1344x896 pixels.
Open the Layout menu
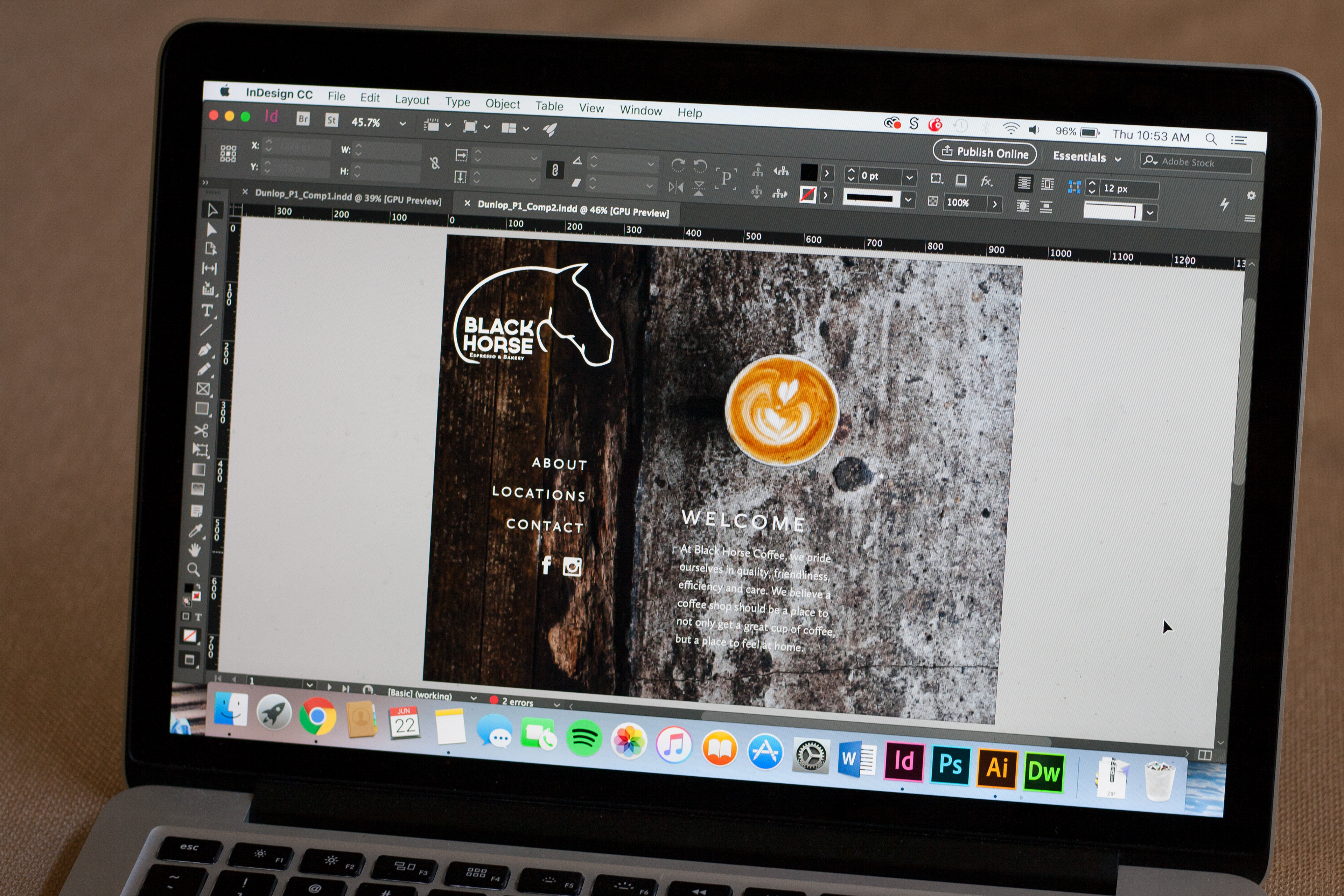tap(412, 99)
